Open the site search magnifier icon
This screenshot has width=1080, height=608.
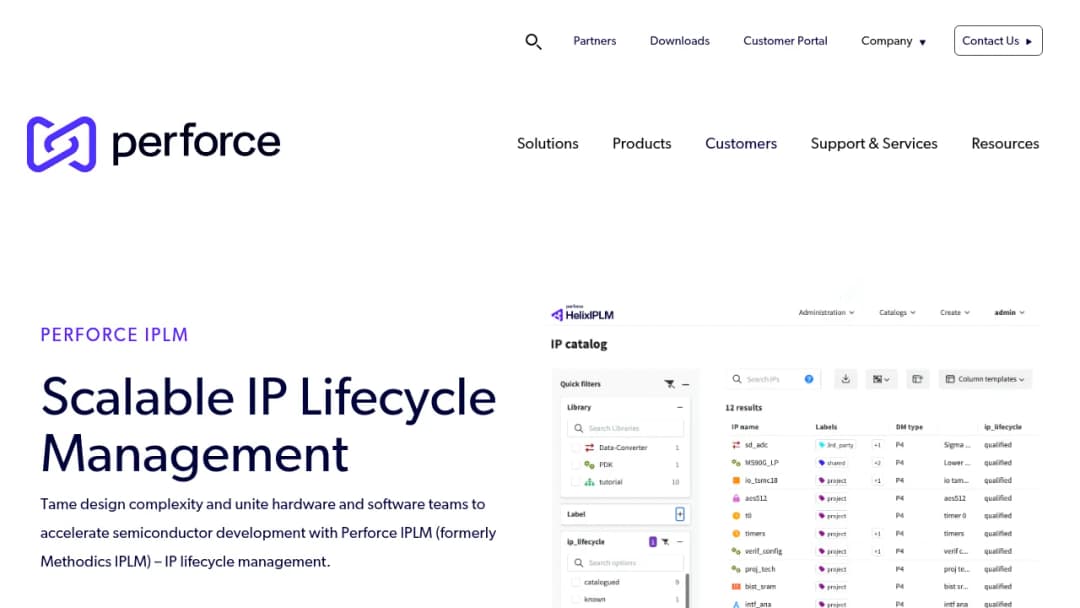point(533,42)
